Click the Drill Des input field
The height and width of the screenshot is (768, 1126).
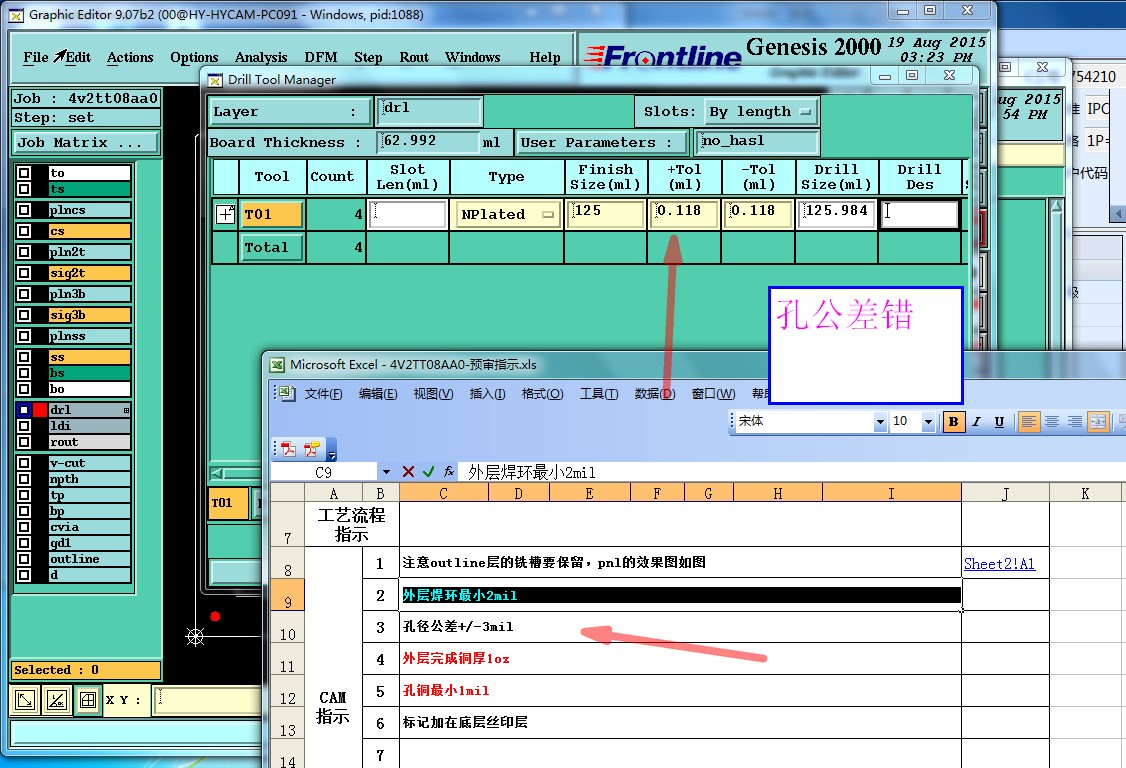point(920,214)
